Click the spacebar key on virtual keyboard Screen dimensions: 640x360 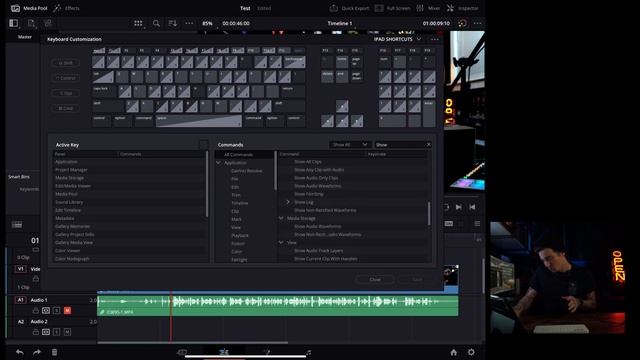pos(199,121)
